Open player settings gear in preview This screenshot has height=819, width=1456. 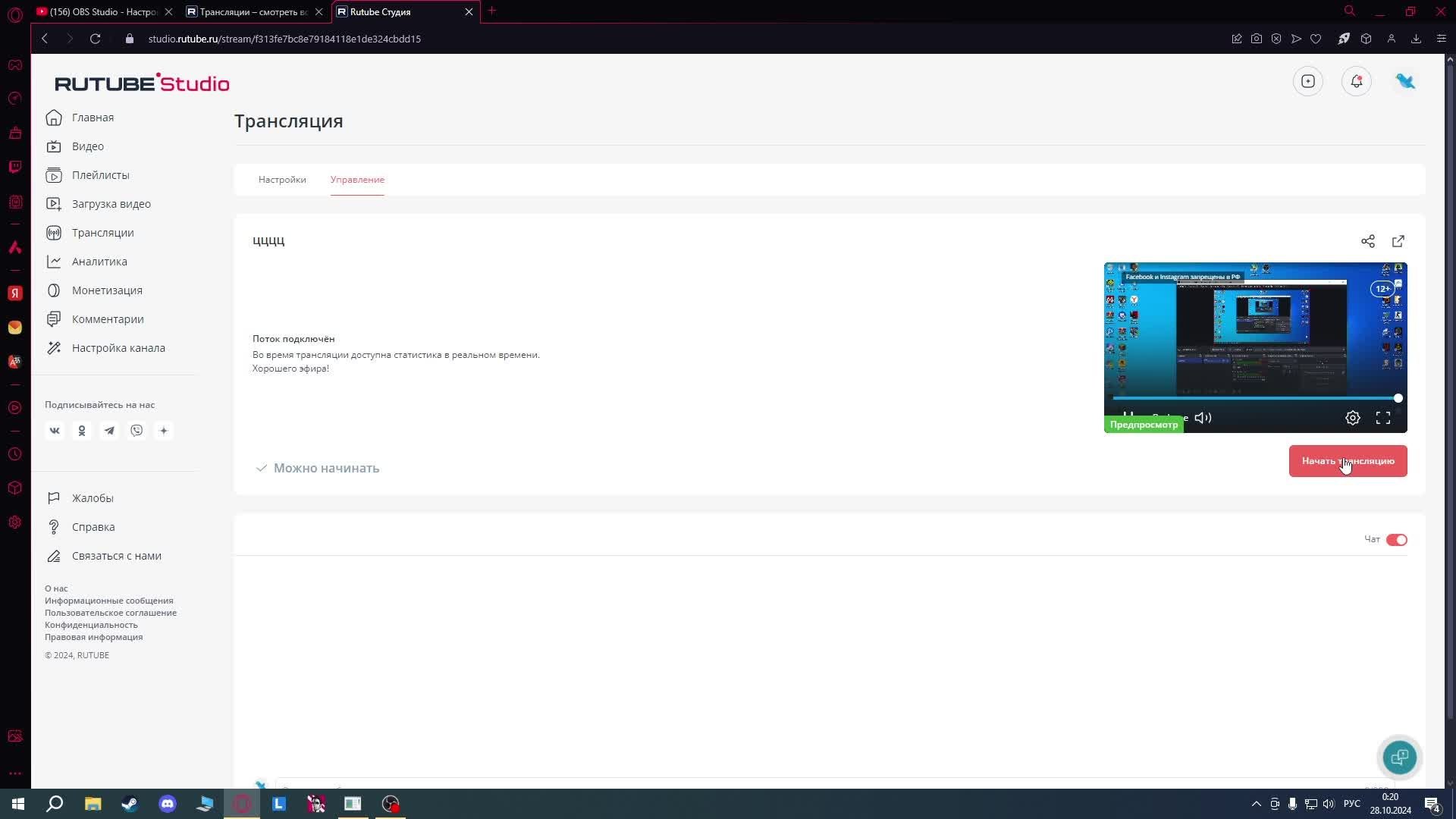tap(1352, 418)
